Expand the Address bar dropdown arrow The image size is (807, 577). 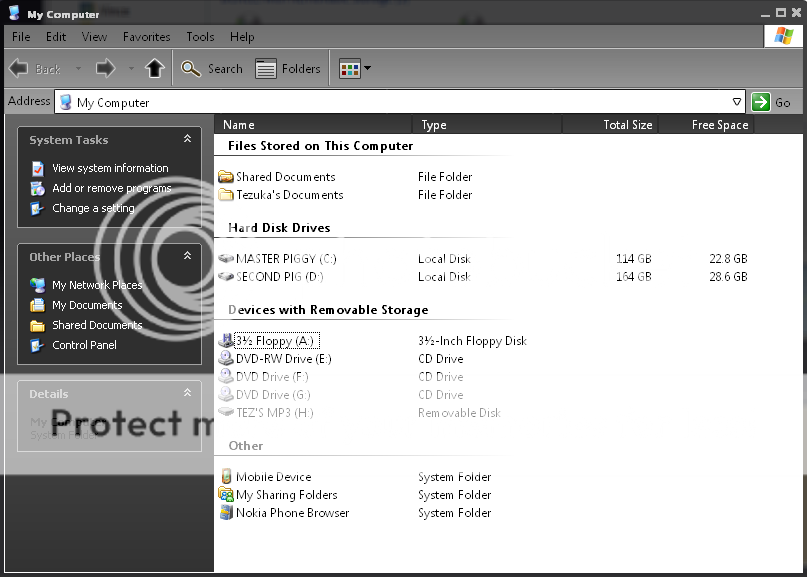(x=737, y=102)
